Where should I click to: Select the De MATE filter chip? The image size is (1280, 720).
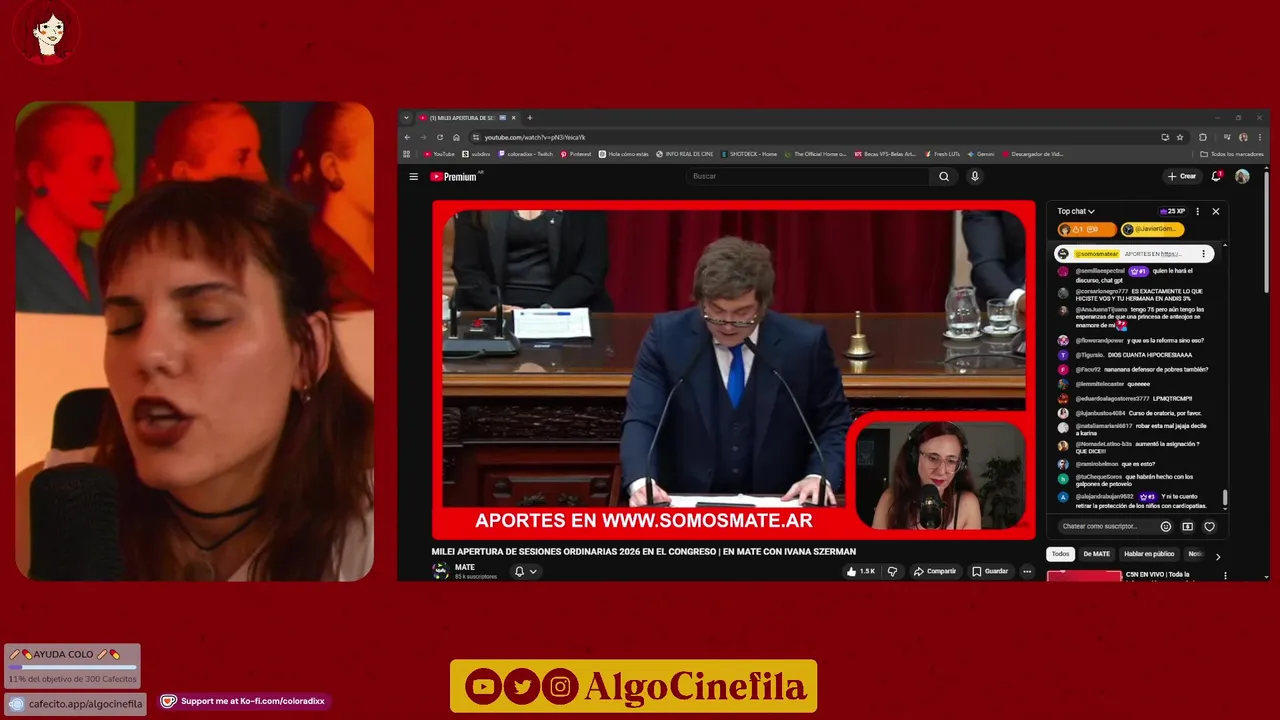(x=1096, y=554)
